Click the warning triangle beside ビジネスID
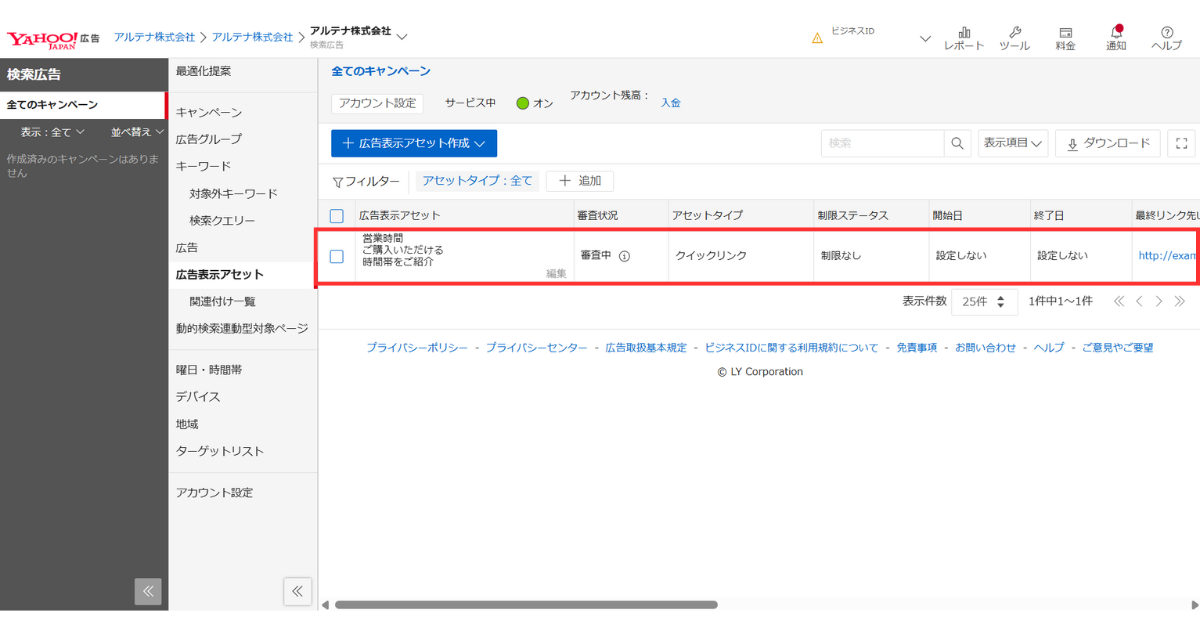The image size is (1200, 630). click(817, 38)
